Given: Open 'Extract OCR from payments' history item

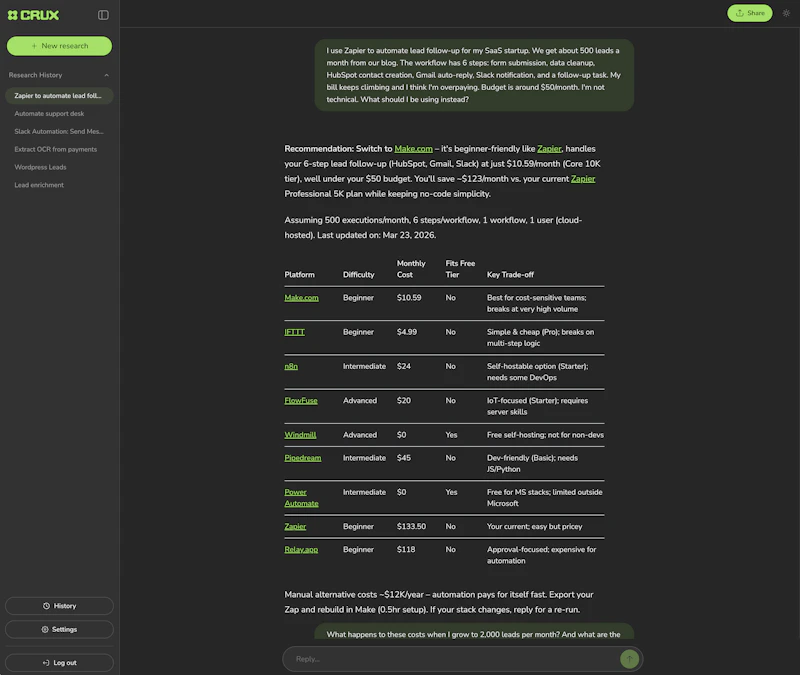Looking at the screenshot, I should click(56, 149).
